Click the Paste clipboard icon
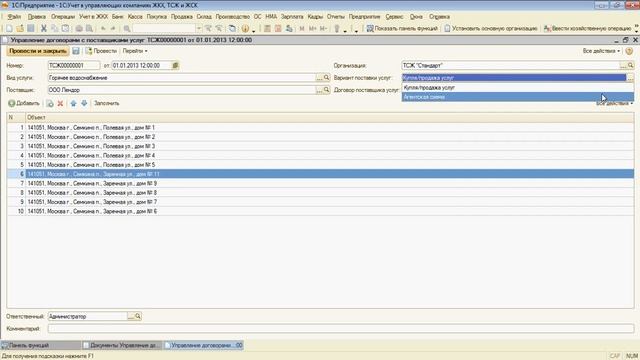Image resolution: width=640 pixels, height=360 pixels. (65, 29)
